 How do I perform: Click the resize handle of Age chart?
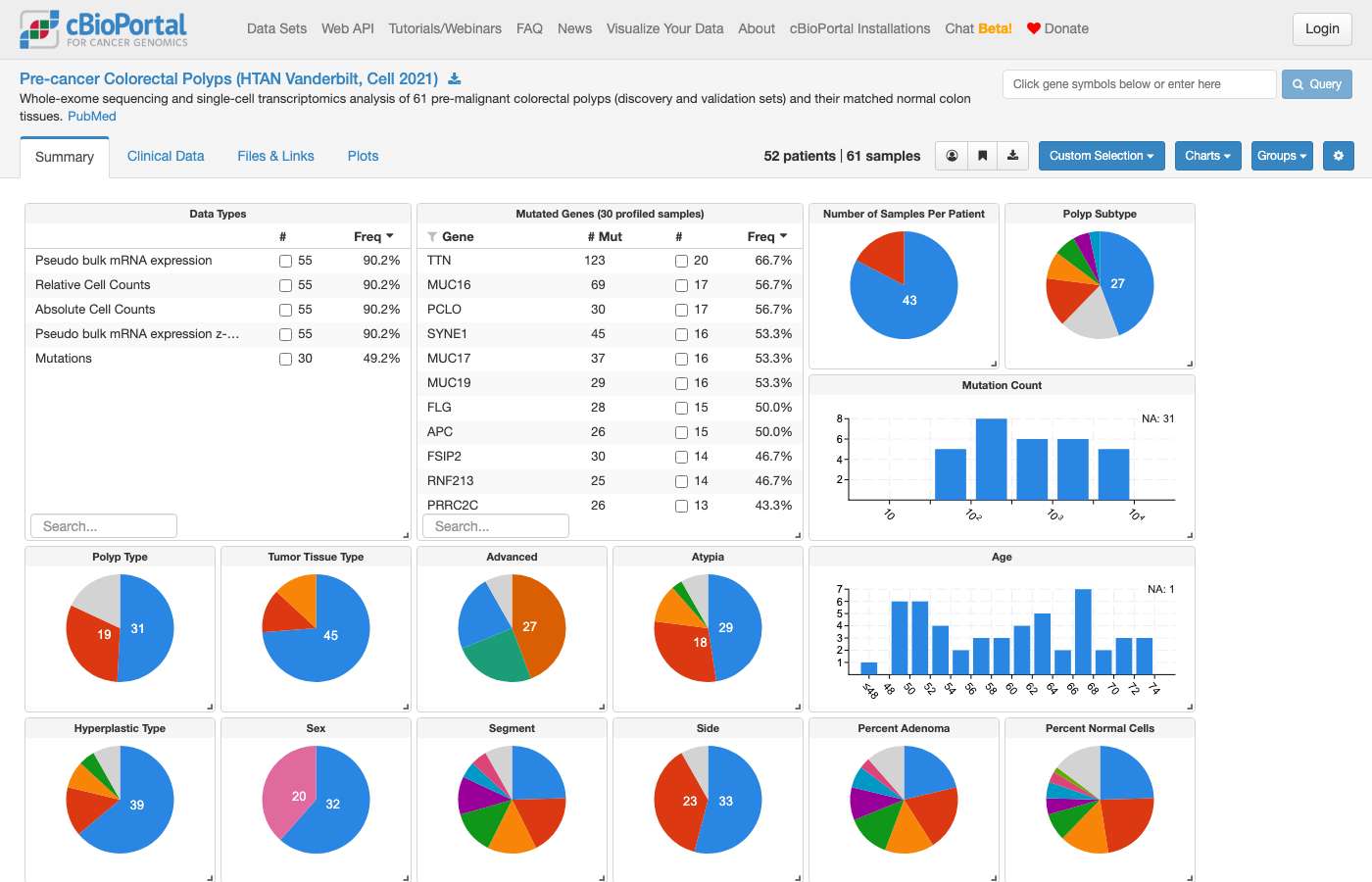[x=1190, y=707]
